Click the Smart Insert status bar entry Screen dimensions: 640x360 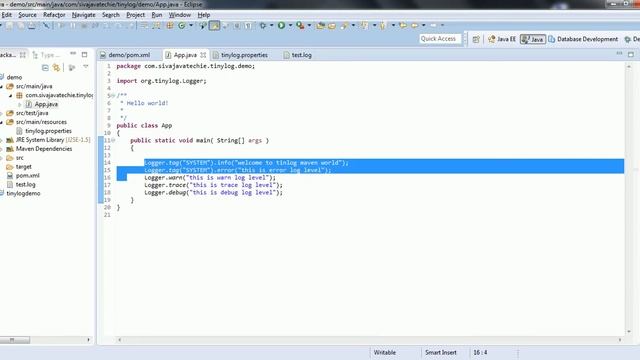tap(441, 352)
